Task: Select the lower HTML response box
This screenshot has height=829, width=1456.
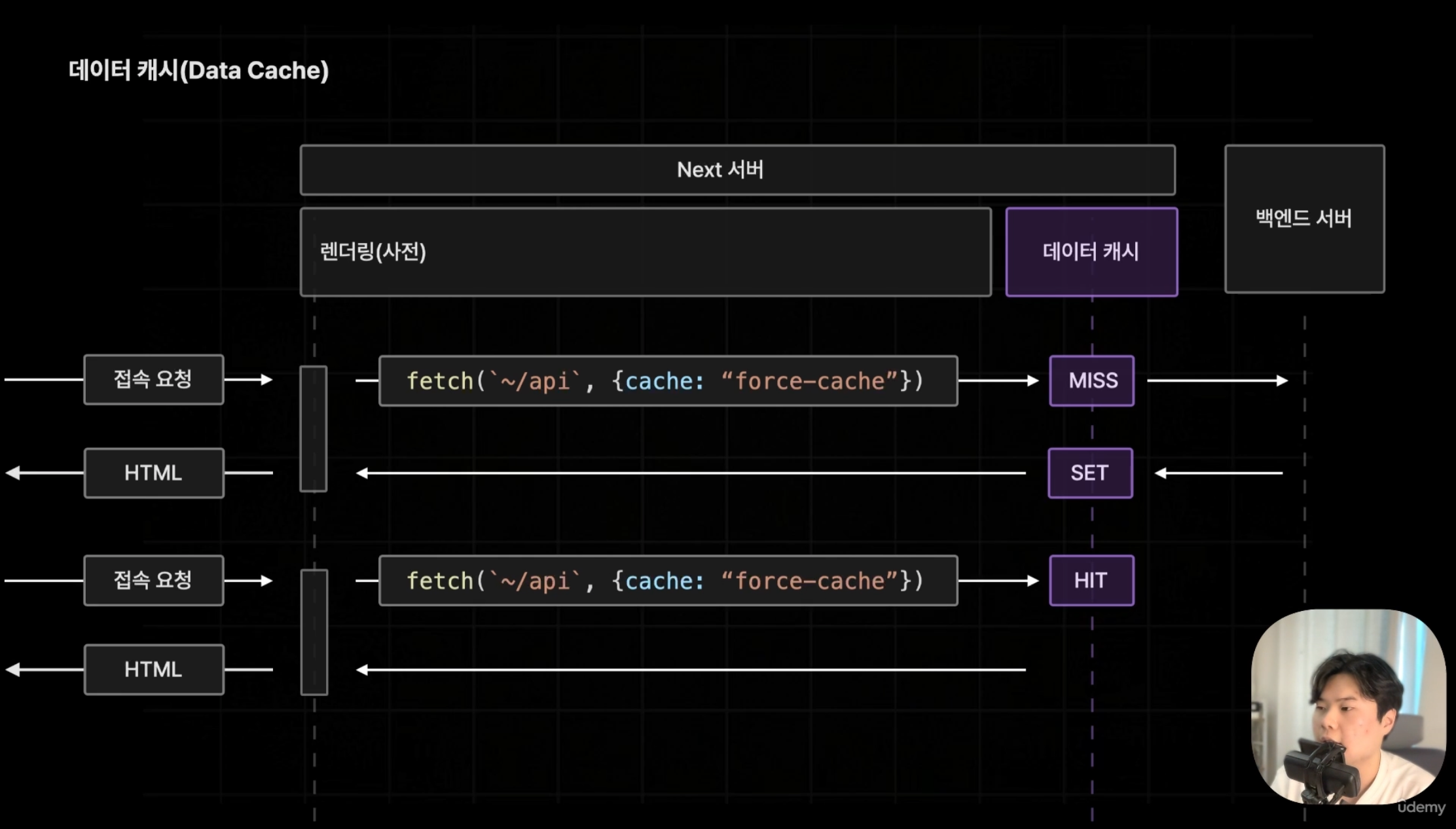Action: 154,669
